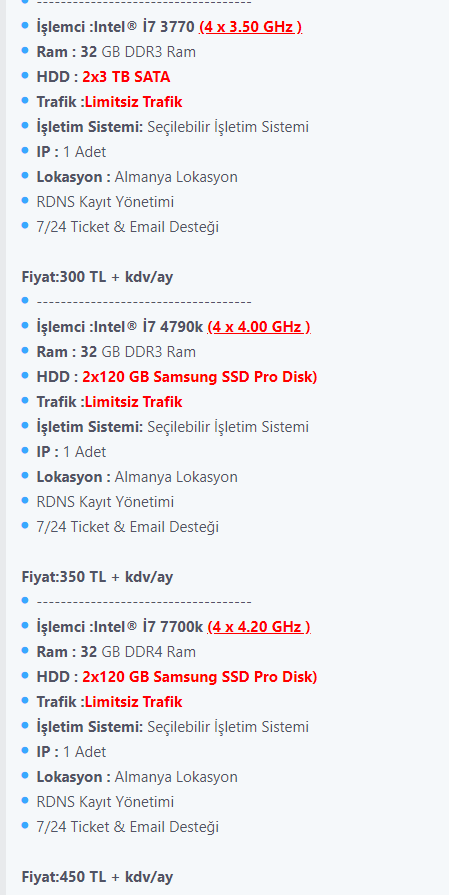Click the underlined (4 x 3.50 GHz) text
The image size is (449, 895).
(x=250, y=27)
